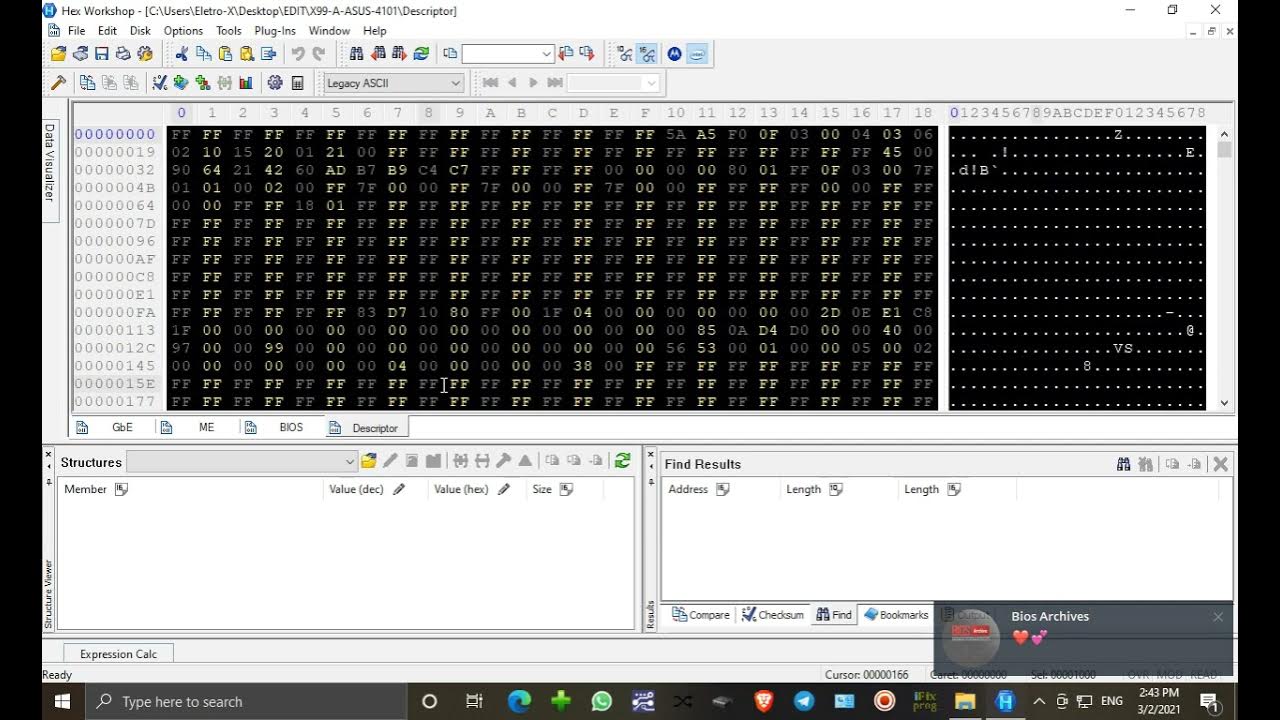This screenshot has width=1280, height=720.
Task: Open the Window menu
Action: pos(329,31)
